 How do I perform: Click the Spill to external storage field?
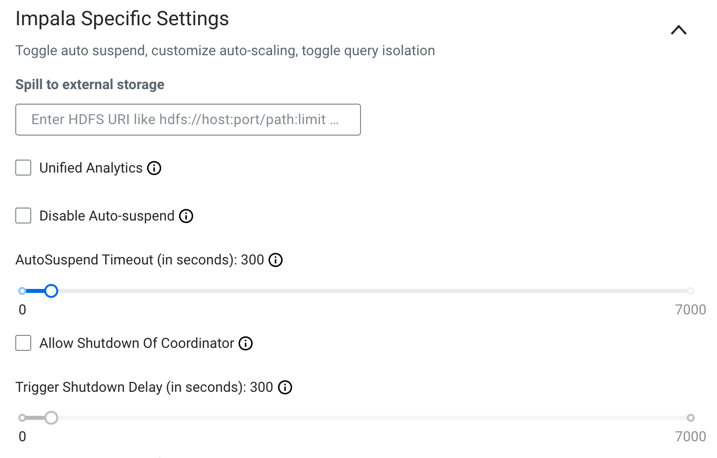pyautogui.click(x=188, y=120)
